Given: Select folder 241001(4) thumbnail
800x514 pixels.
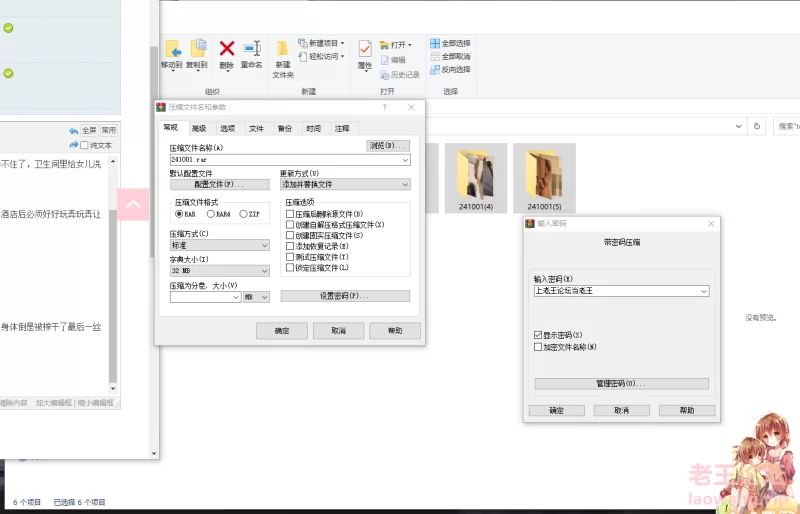Looking at the screenshot, I should [x=476, y=179].
